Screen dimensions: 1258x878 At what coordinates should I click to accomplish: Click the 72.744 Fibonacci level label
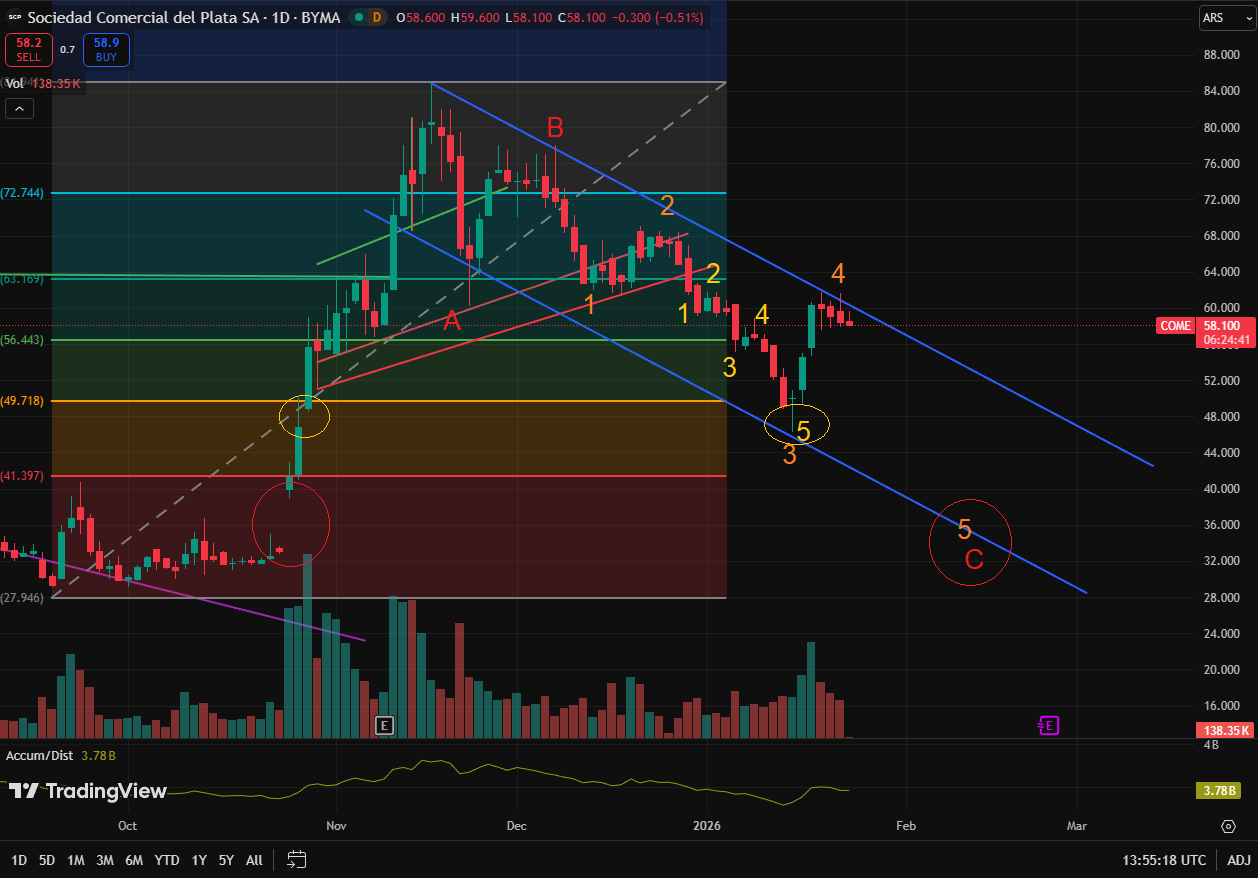22,192
